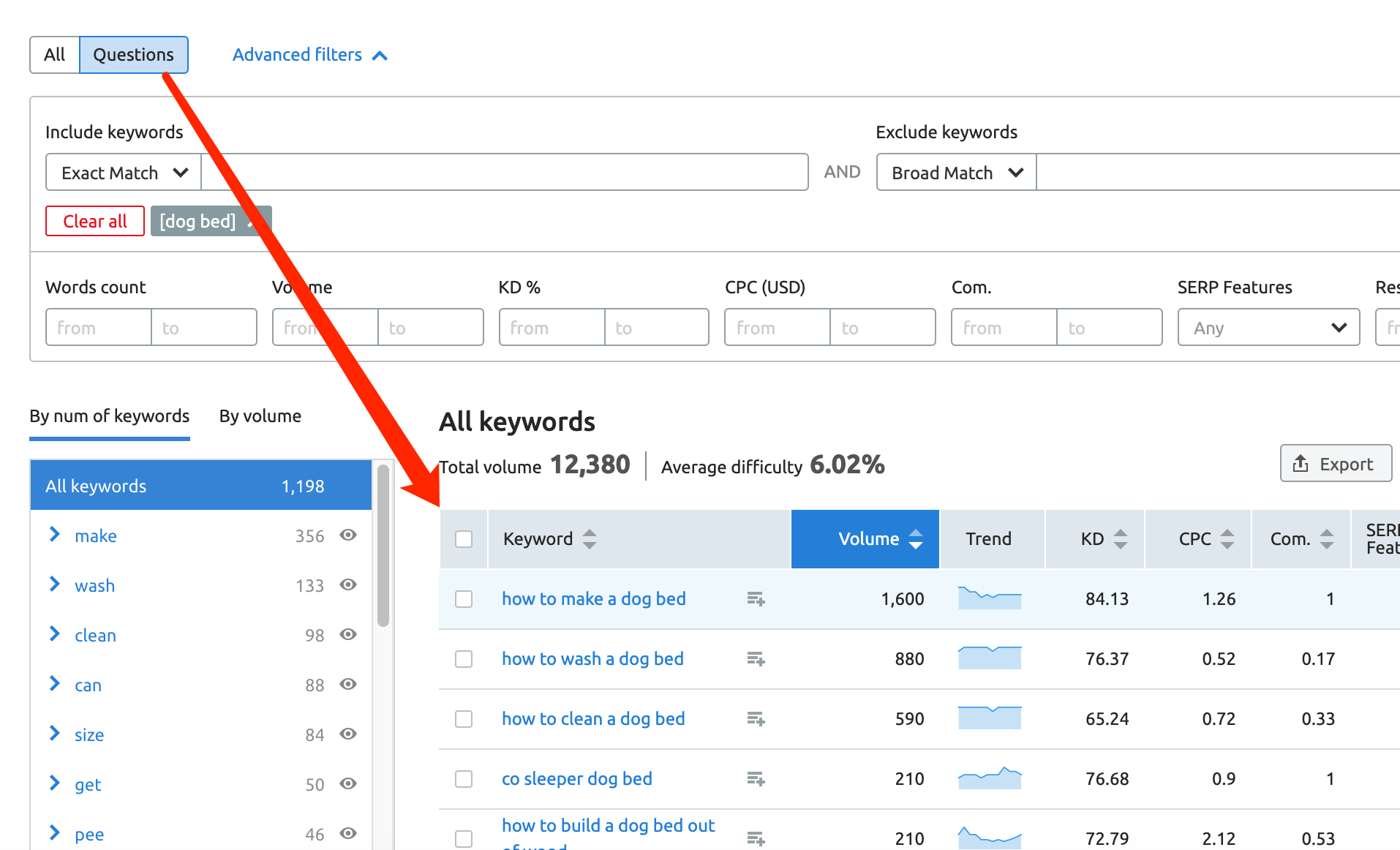The width and height of the screenshot is (1400, 850).
Task: Click the Clear all button
Action: click(x=95, y=221)
